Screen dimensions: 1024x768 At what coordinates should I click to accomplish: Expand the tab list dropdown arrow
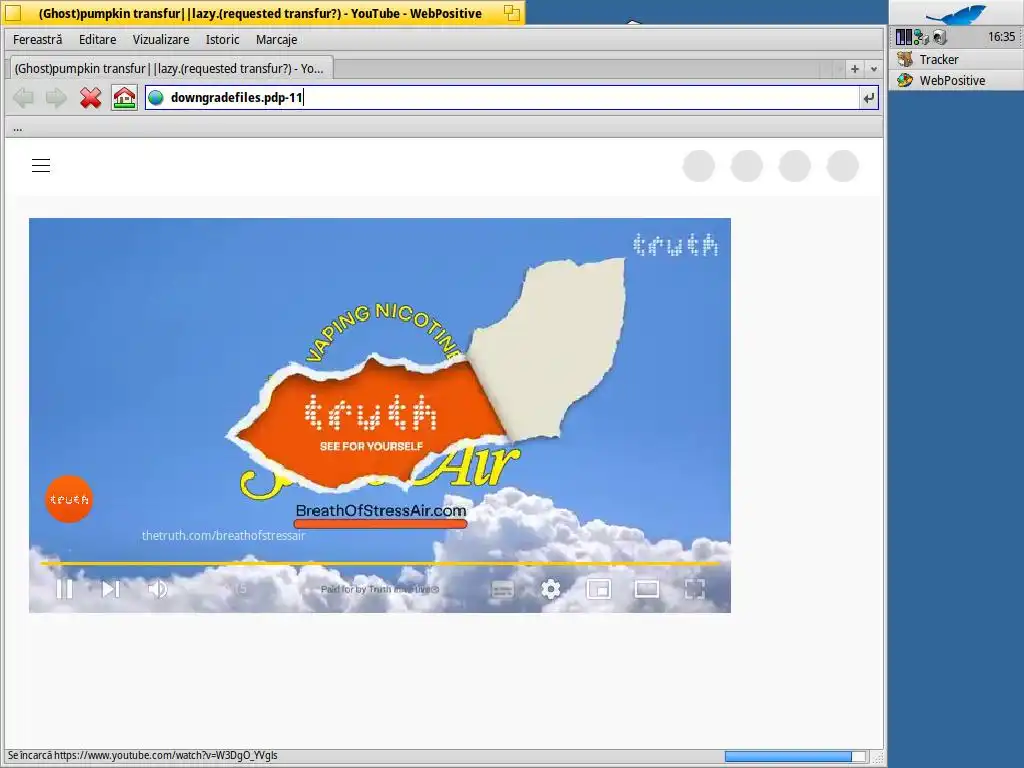tap(874, 69)
